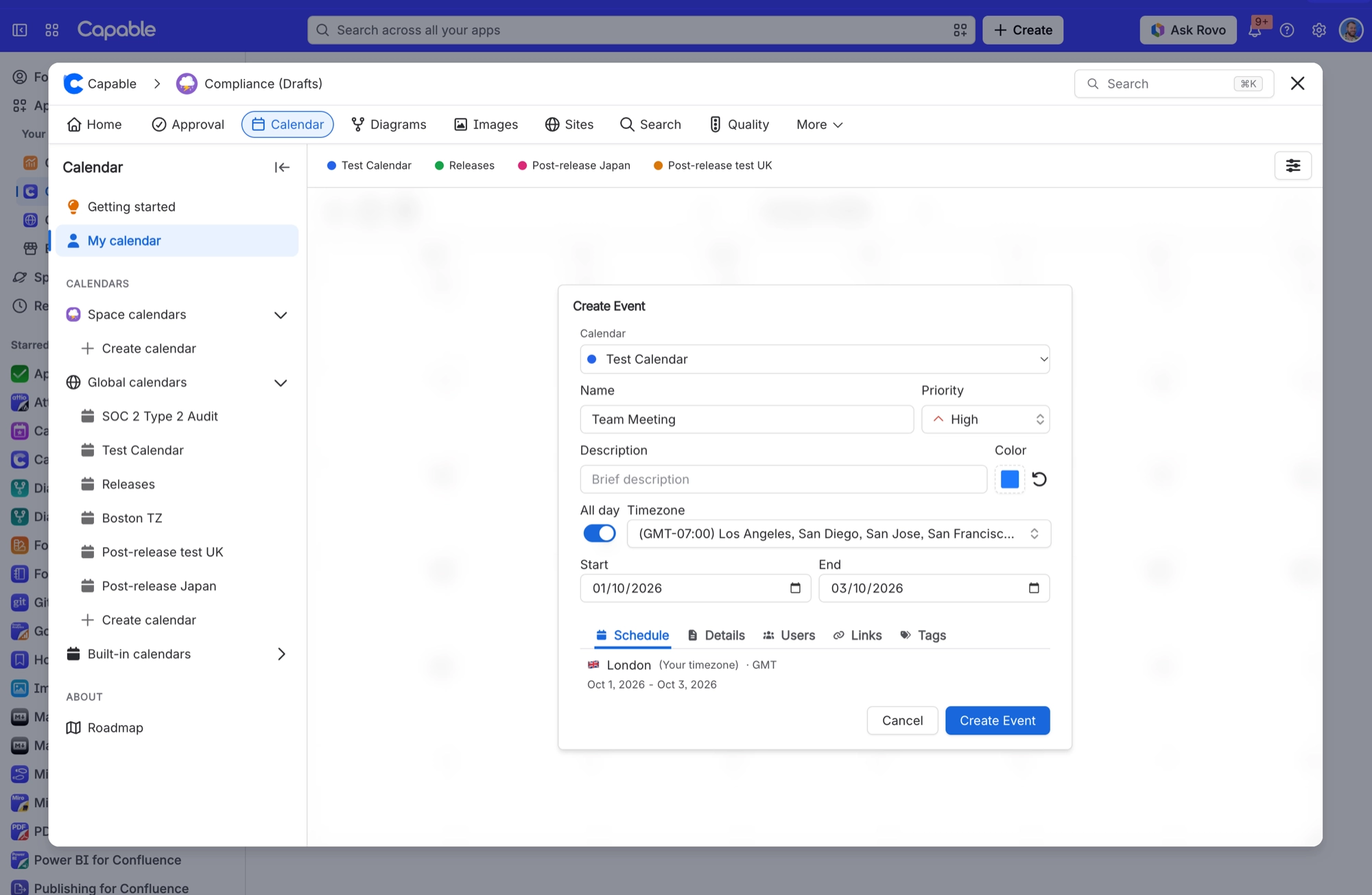Click the Cancel button
The width and height of the screenshot is (1372, 895).
click(902, 721)
